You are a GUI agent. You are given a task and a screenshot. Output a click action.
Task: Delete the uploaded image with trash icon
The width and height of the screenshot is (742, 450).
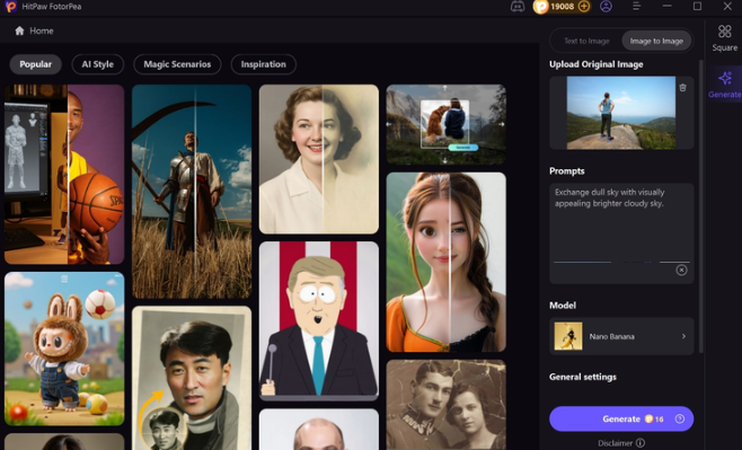pos(683,88)
